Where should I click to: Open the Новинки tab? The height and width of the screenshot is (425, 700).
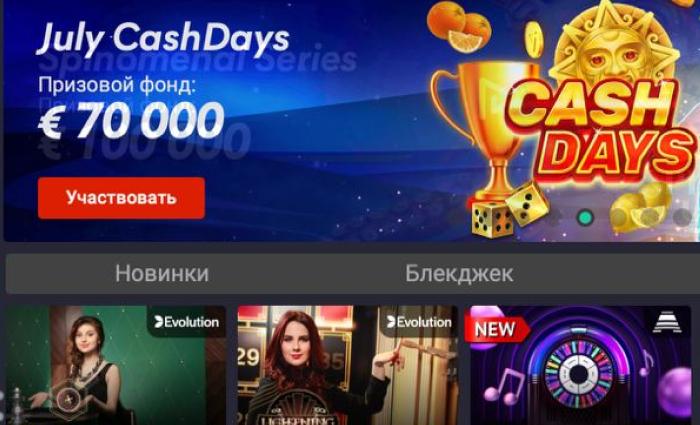162,274
